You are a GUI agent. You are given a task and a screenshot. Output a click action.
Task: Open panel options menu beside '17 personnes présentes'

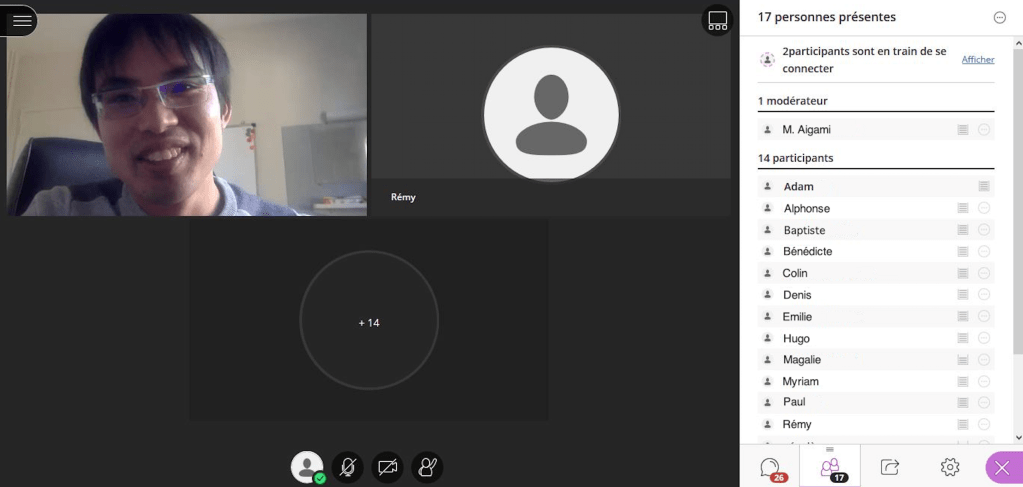click(999, 18)
